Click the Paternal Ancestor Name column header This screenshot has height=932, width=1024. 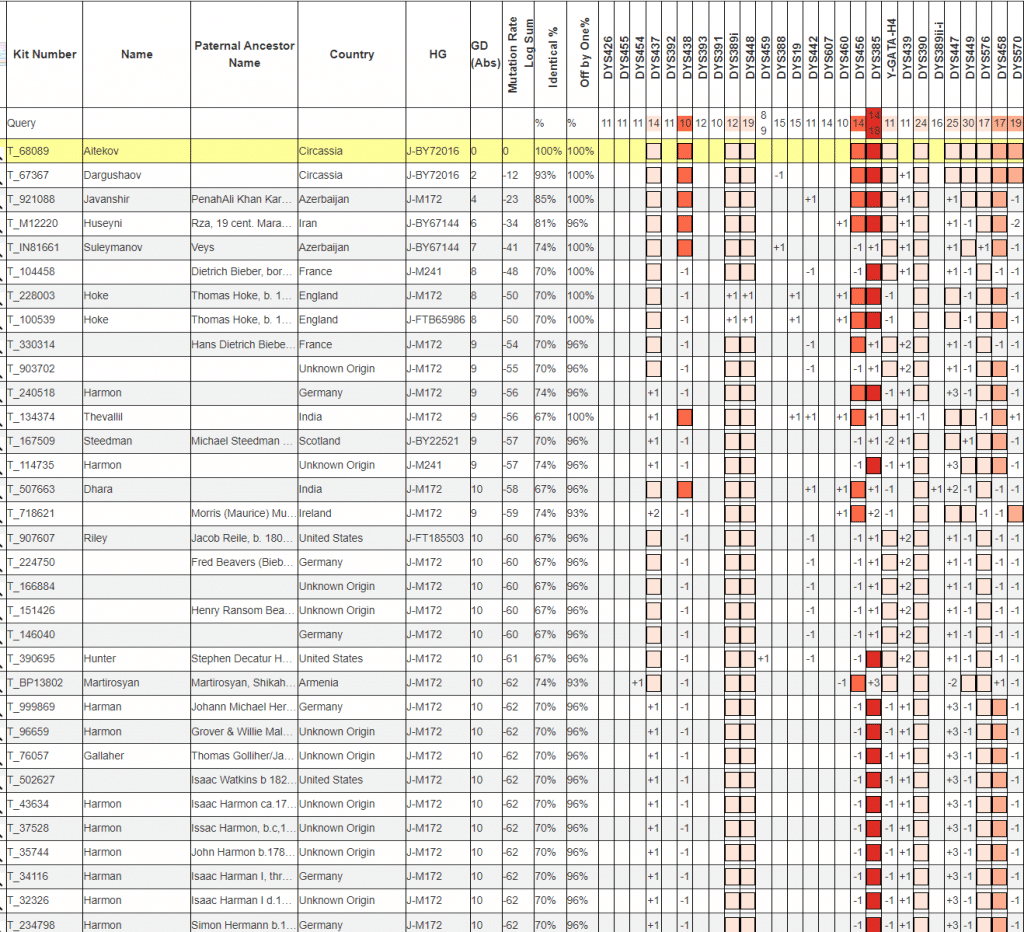(244, 54)
